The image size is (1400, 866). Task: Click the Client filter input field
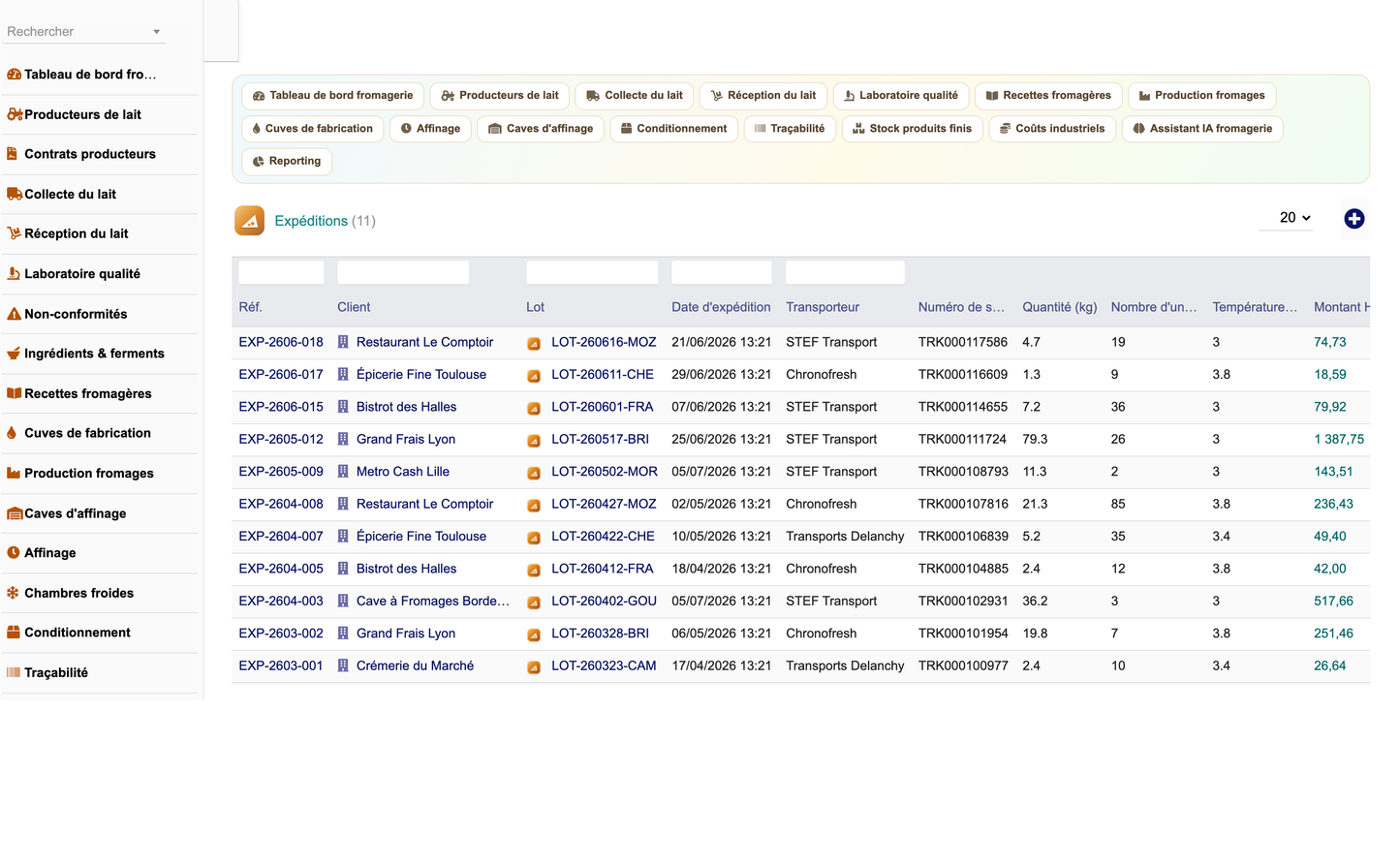(403, 272)
